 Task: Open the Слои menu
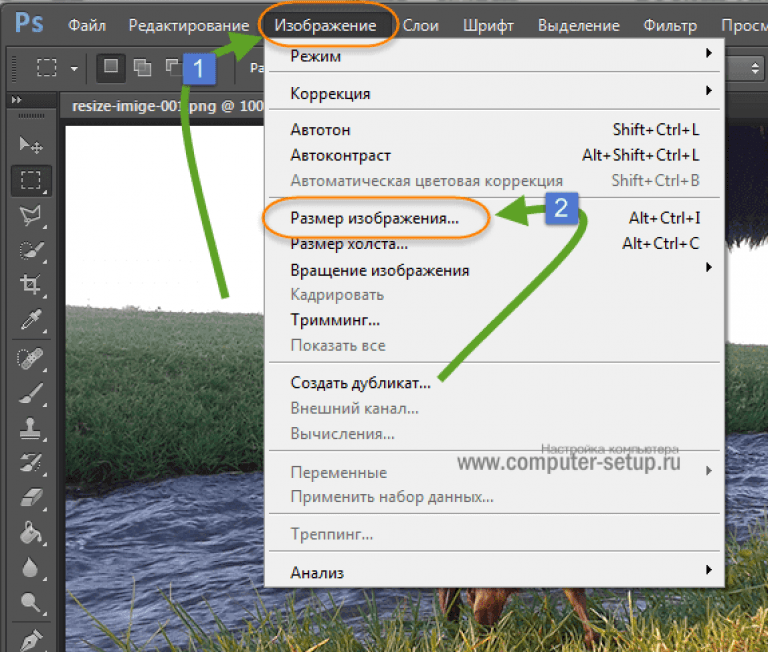coord(420,25)
